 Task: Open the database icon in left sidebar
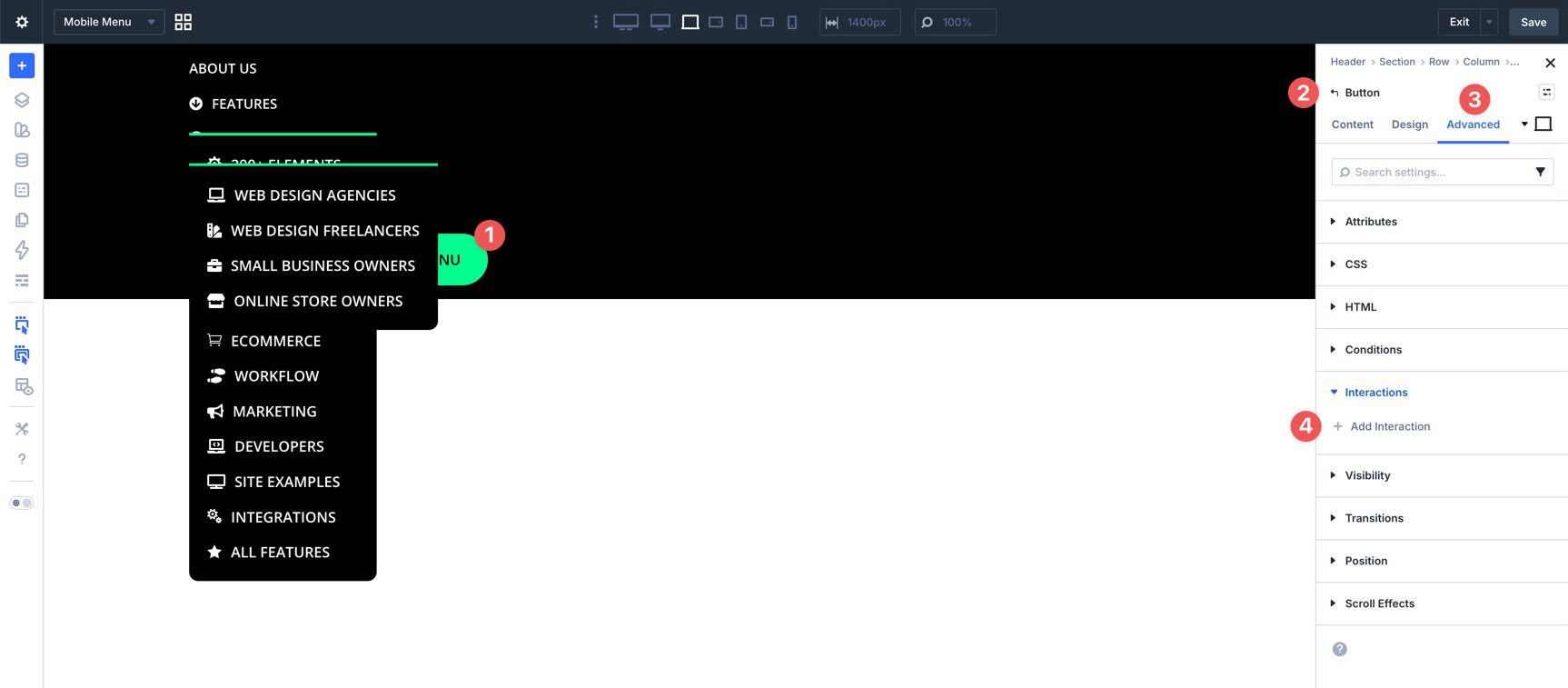[x=22, y=160]
